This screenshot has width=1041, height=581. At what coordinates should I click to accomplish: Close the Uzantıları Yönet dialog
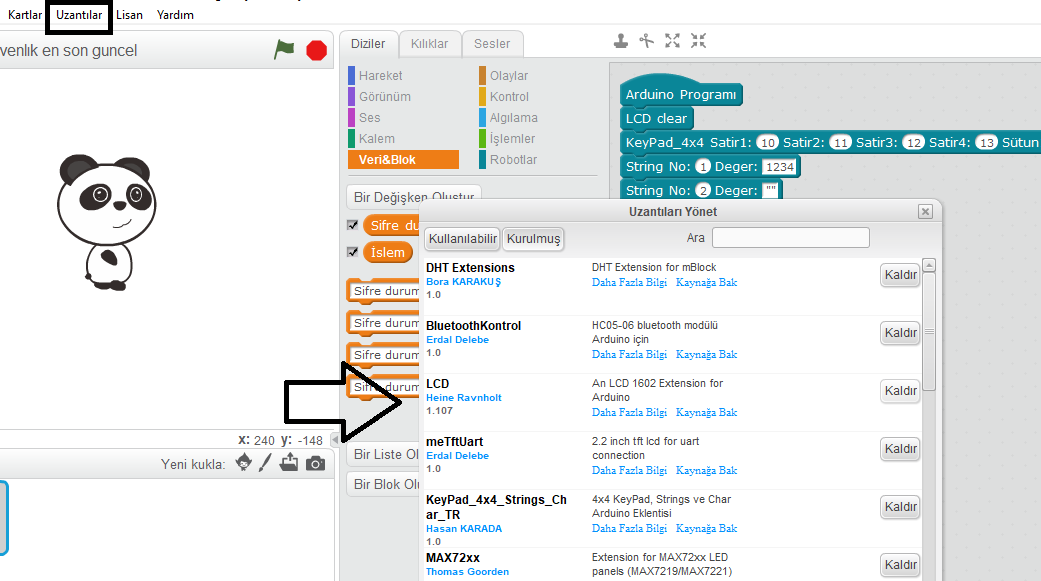click(x=925, y=212)
